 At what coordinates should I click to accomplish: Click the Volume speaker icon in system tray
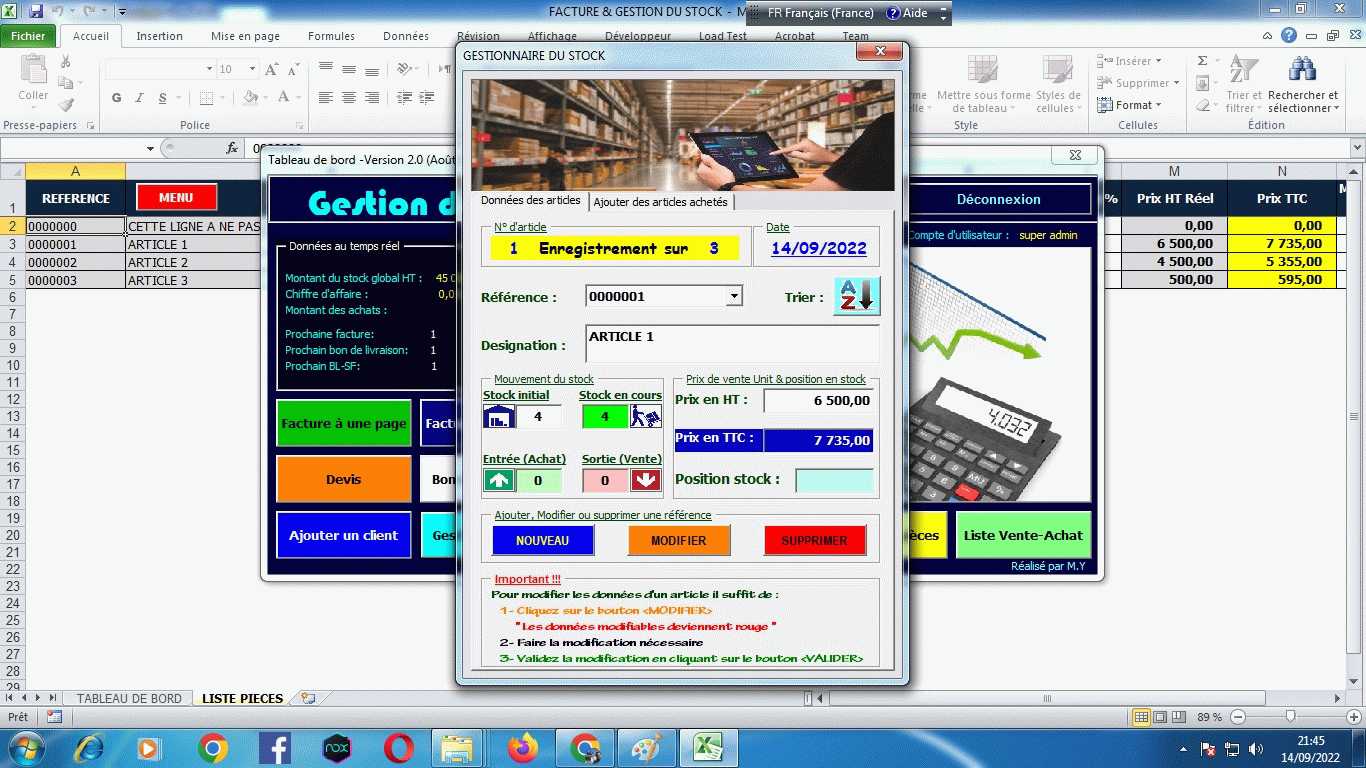[1255, 749]
